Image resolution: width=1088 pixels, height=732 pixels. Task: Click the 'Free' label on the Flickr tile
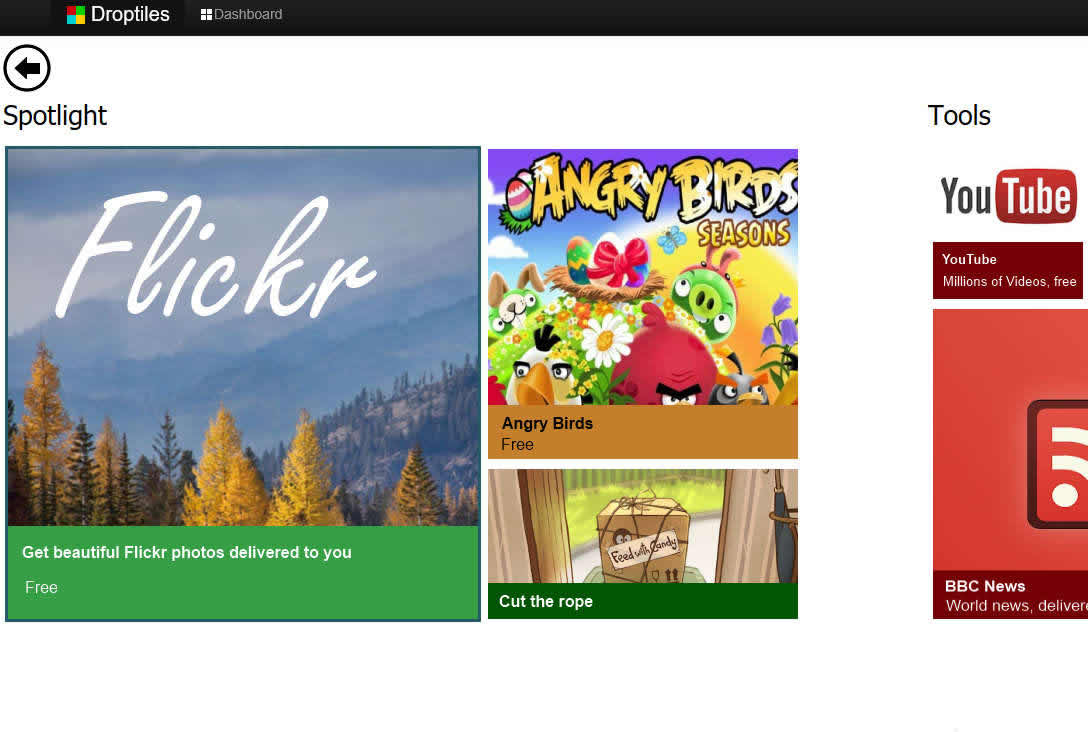pyautogui.click(x=41, y=588)
